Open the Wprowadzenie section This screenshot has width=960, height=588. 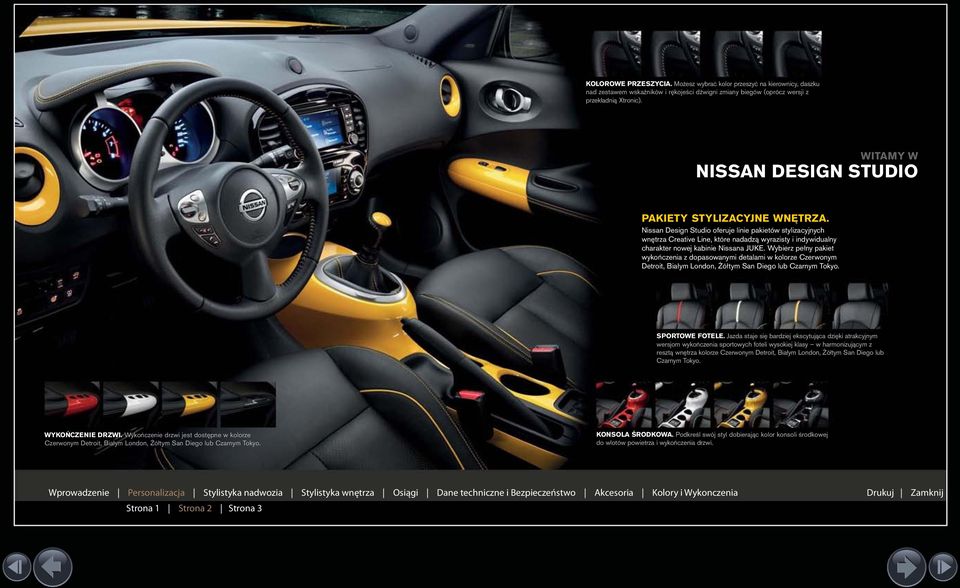click(78, 492)
